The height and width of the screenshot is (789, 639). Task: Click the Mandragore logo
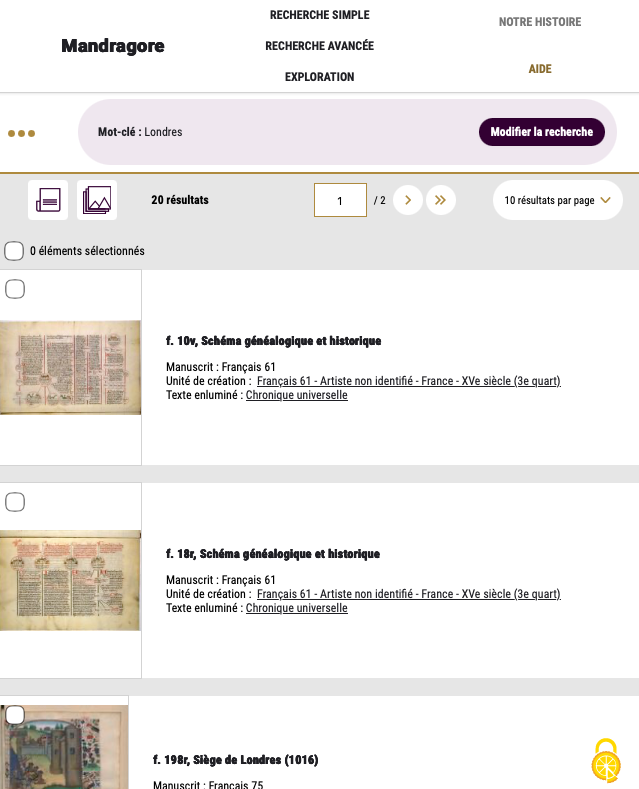pos(112,46)
